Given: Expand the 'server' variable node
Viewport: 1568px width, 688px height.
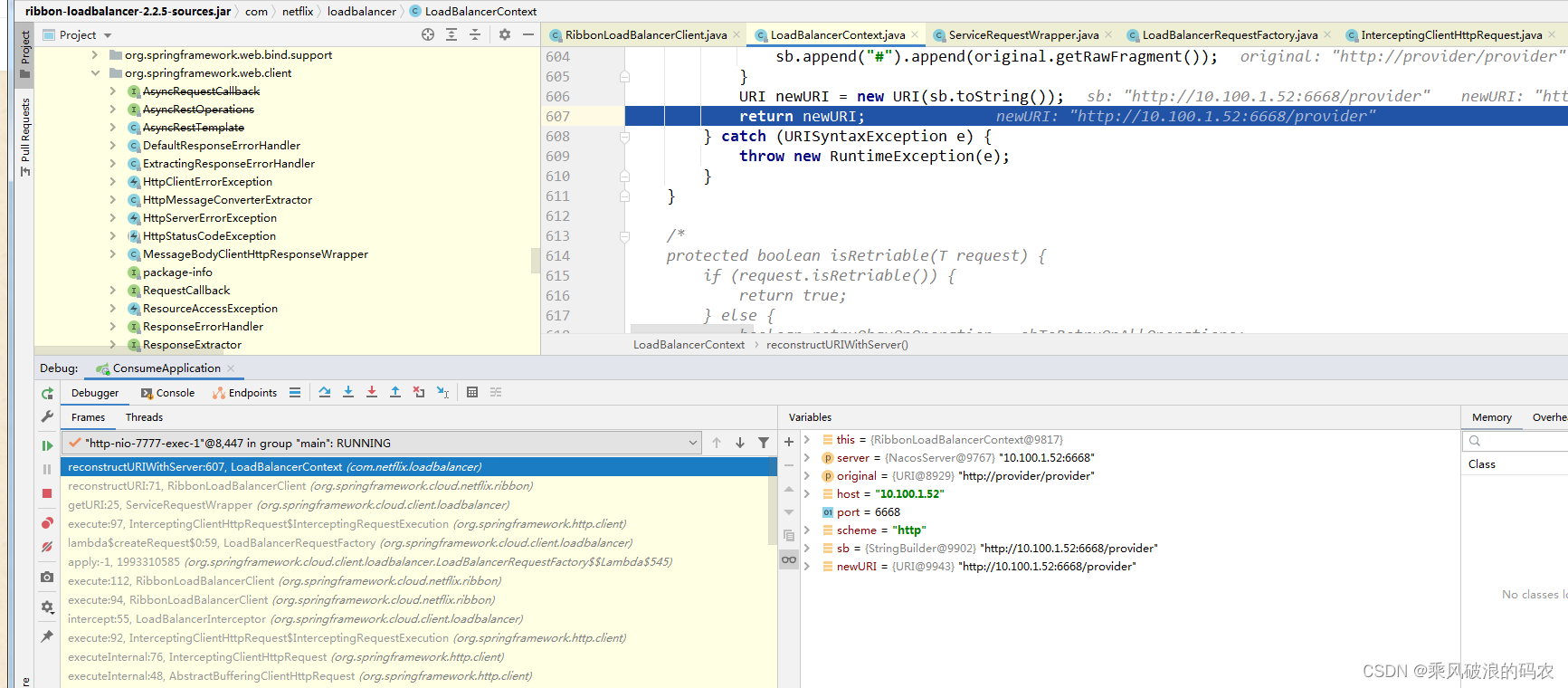Looking at the screenshot, I should coord(807,458).
